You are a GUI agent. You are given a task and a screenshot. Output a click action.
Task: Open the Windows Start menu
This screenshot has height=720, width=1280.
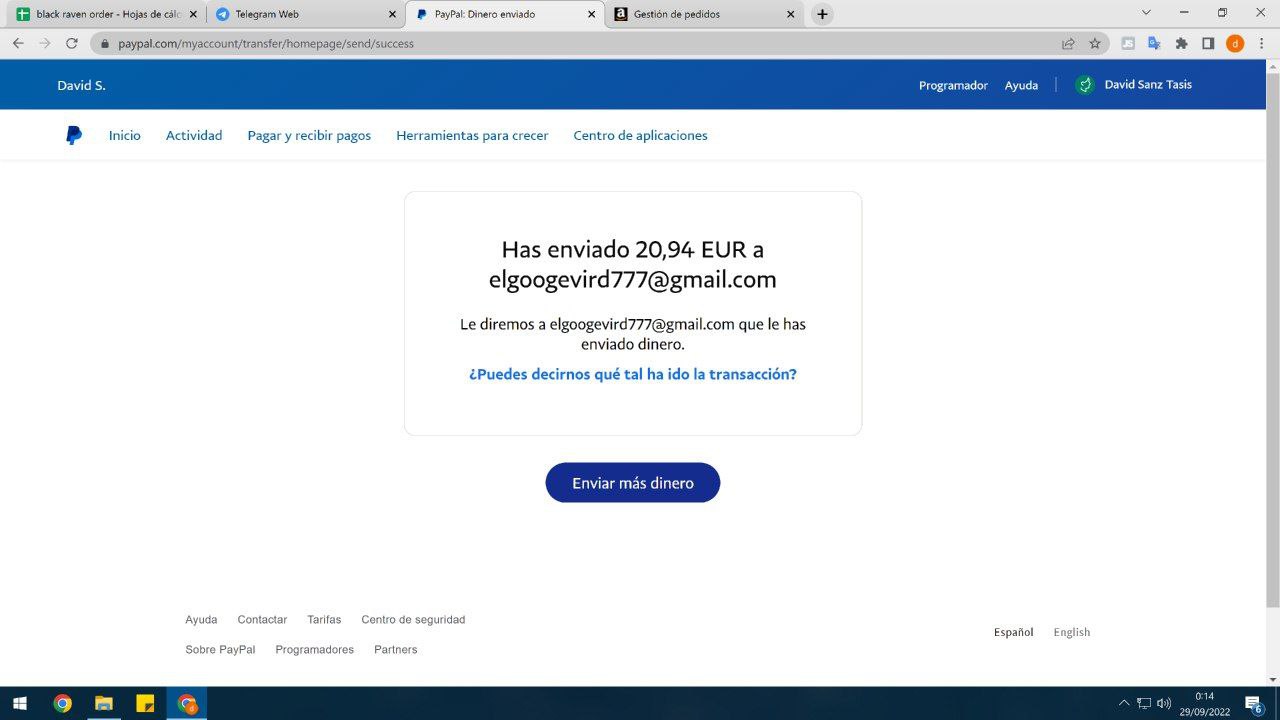19,703
